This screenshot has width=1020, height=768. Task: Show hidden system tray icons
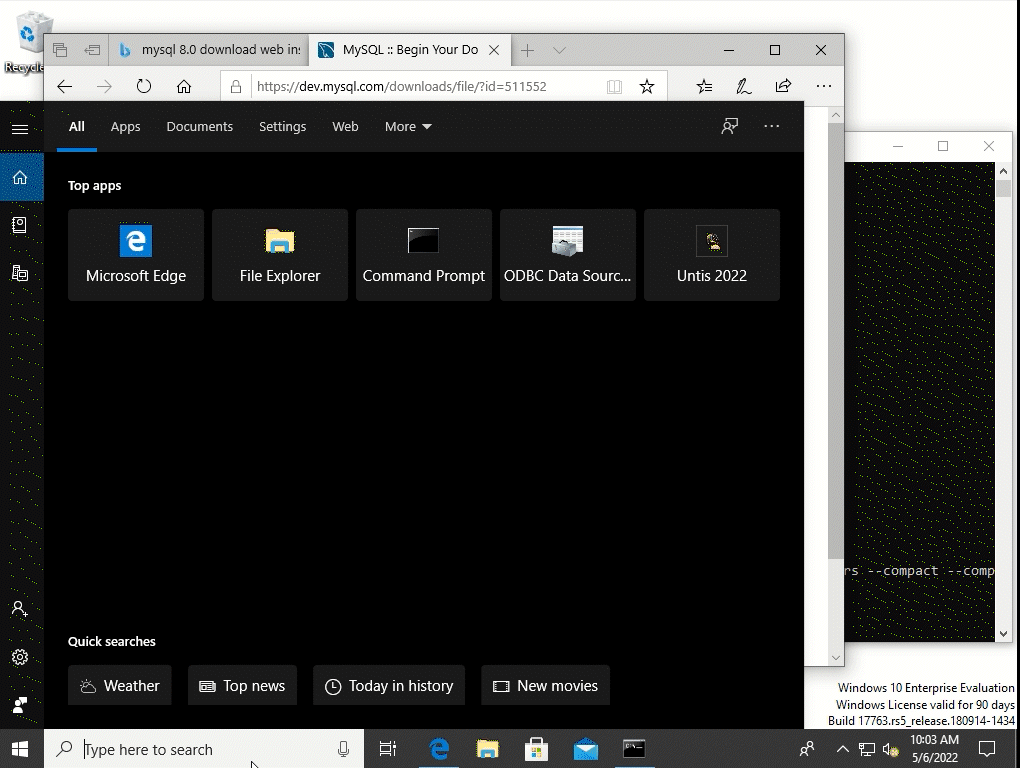click(843, 748)
